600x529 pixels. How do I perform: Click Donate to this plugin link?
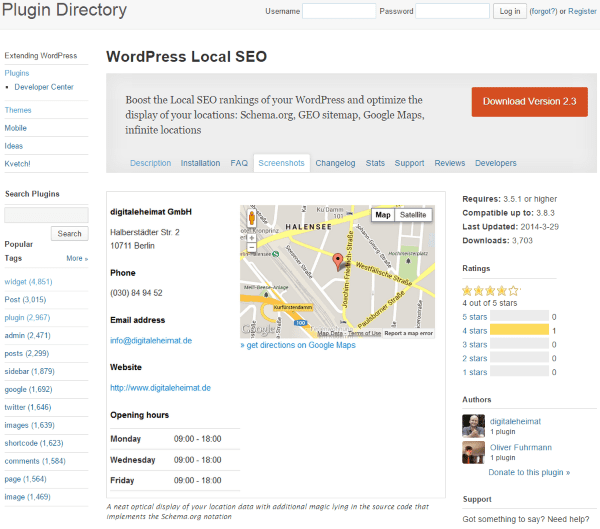529,472
